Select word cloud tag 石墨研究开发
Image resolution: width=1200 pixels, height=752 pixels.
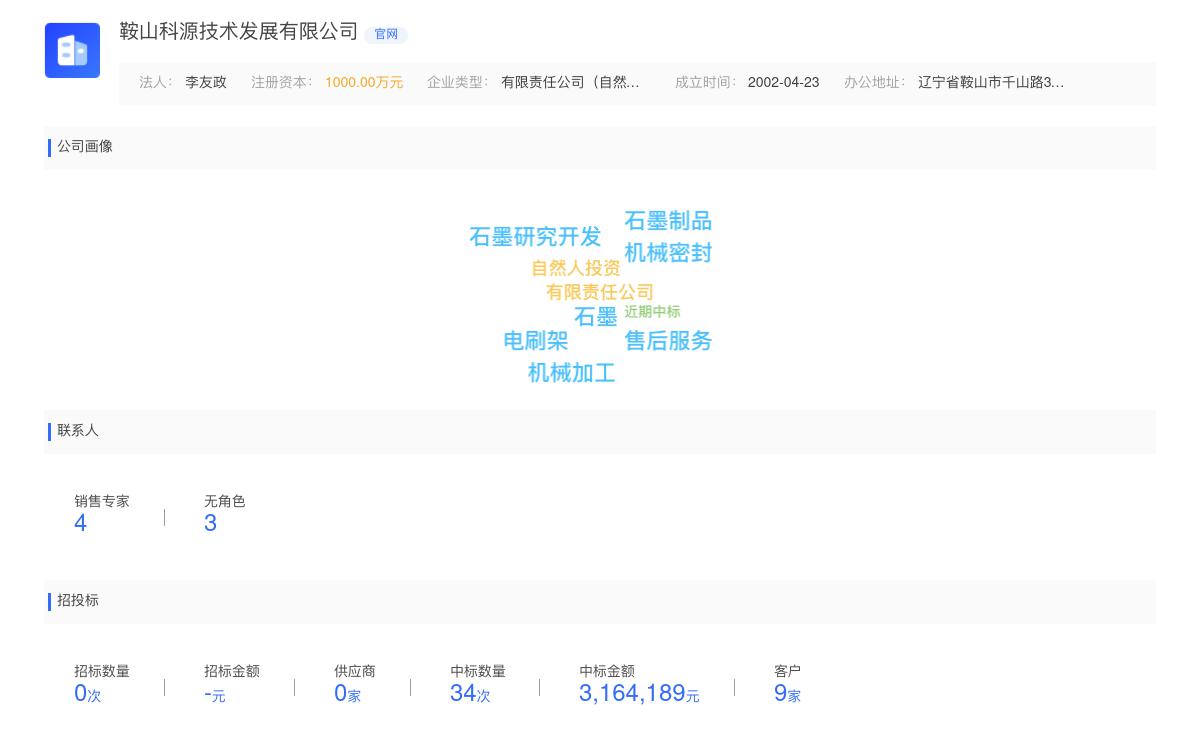pos(535,237)
